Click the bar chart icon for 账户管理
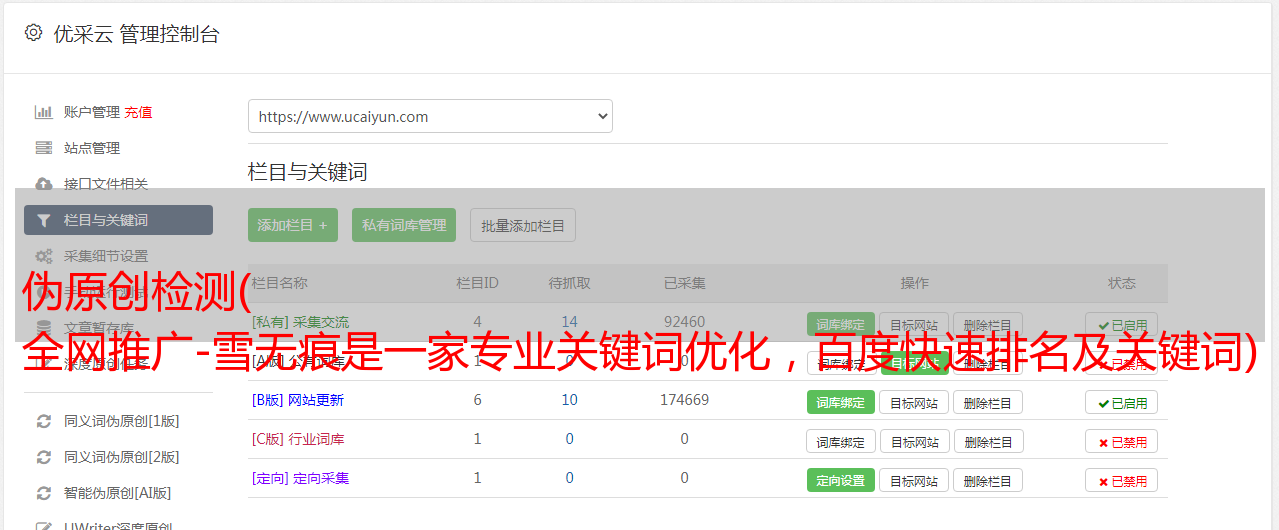 coord(44,112)
